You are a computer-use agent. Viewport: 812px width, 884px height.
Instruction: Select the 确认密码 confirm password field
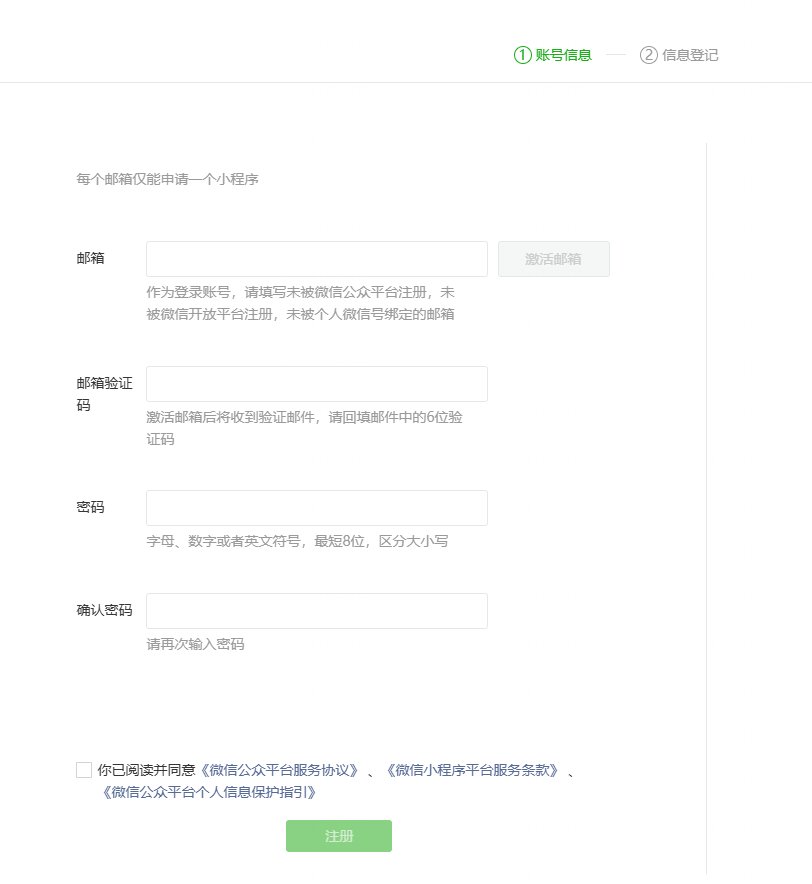click(317, 611)
